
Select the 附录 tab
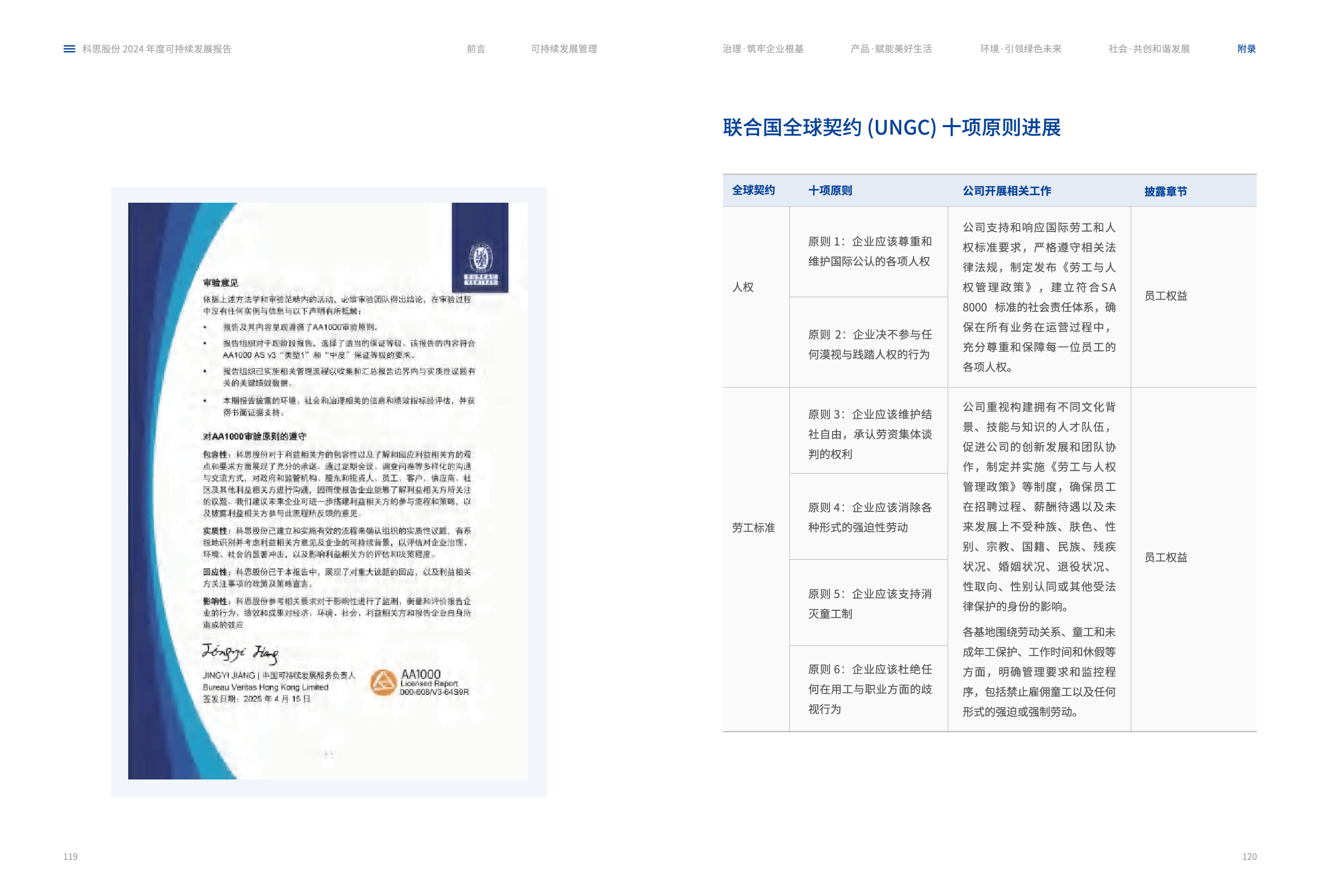pyautogui.click(x=1246, y=49)
